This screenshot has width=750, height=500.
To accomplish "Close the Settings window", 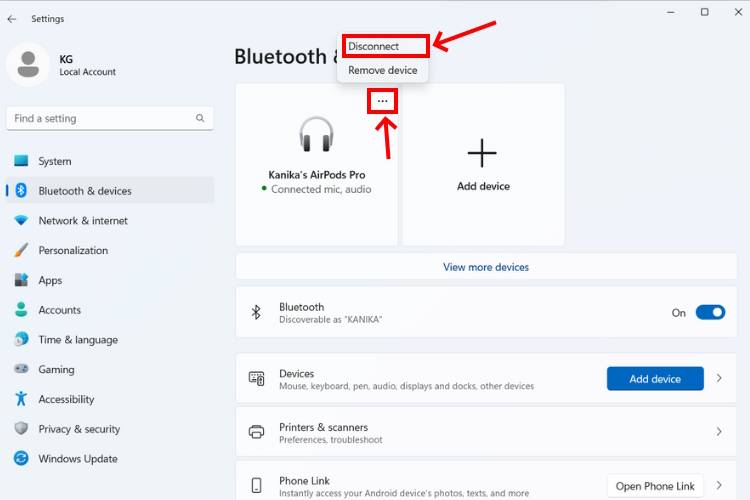I will 738,12.
